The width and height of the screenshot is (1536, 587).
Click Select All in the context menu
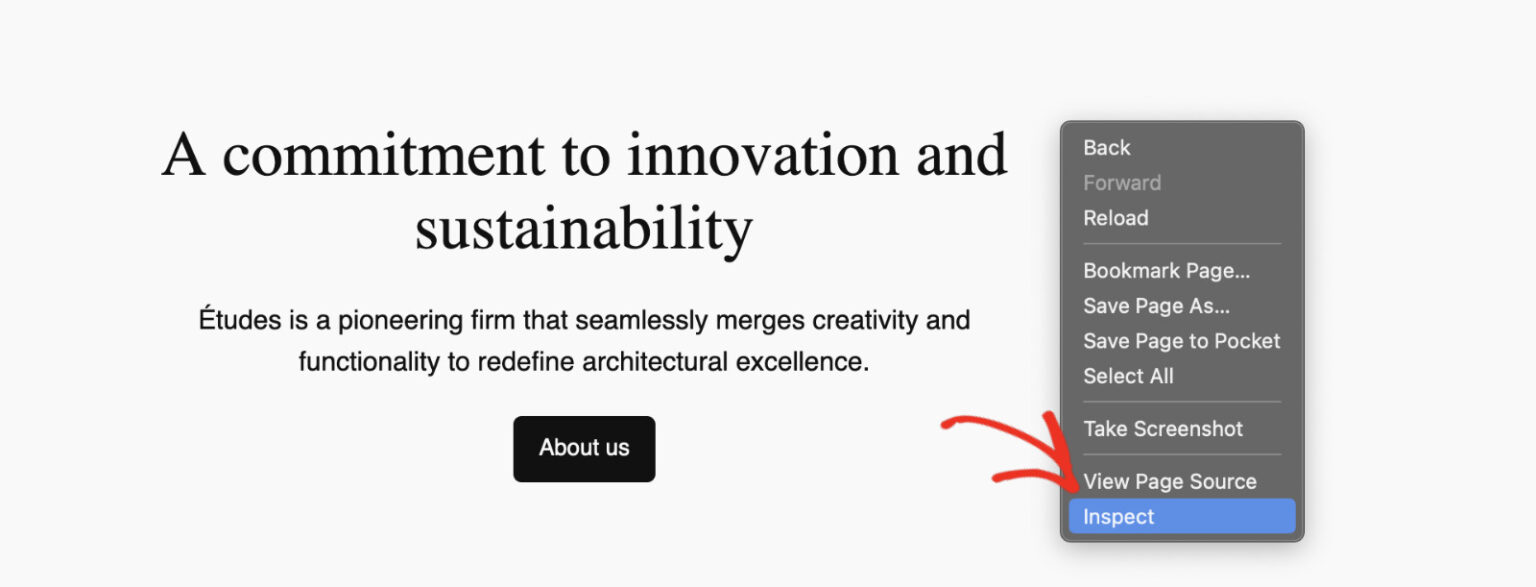pyautogui.click(x=1128, y=376)
